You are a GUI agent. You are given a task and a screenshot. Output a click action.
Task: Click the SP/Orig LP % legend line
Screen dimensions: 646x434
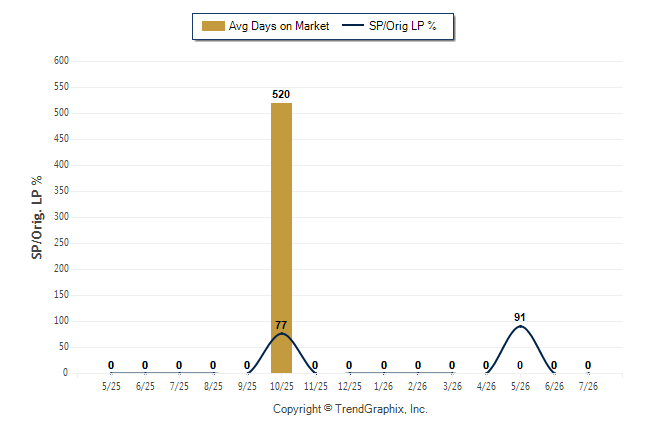pyautogui.click(x=353, y=26)
